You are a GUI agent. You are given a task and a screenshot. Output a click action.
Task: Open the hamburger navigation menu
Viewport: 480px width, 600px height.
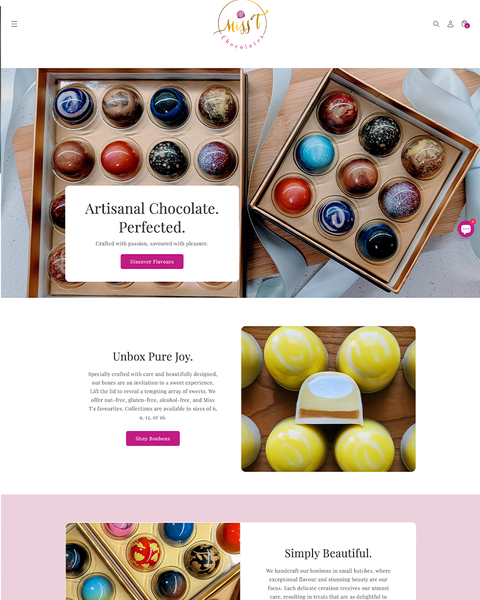pyautogui.click(x=14, y=24)
